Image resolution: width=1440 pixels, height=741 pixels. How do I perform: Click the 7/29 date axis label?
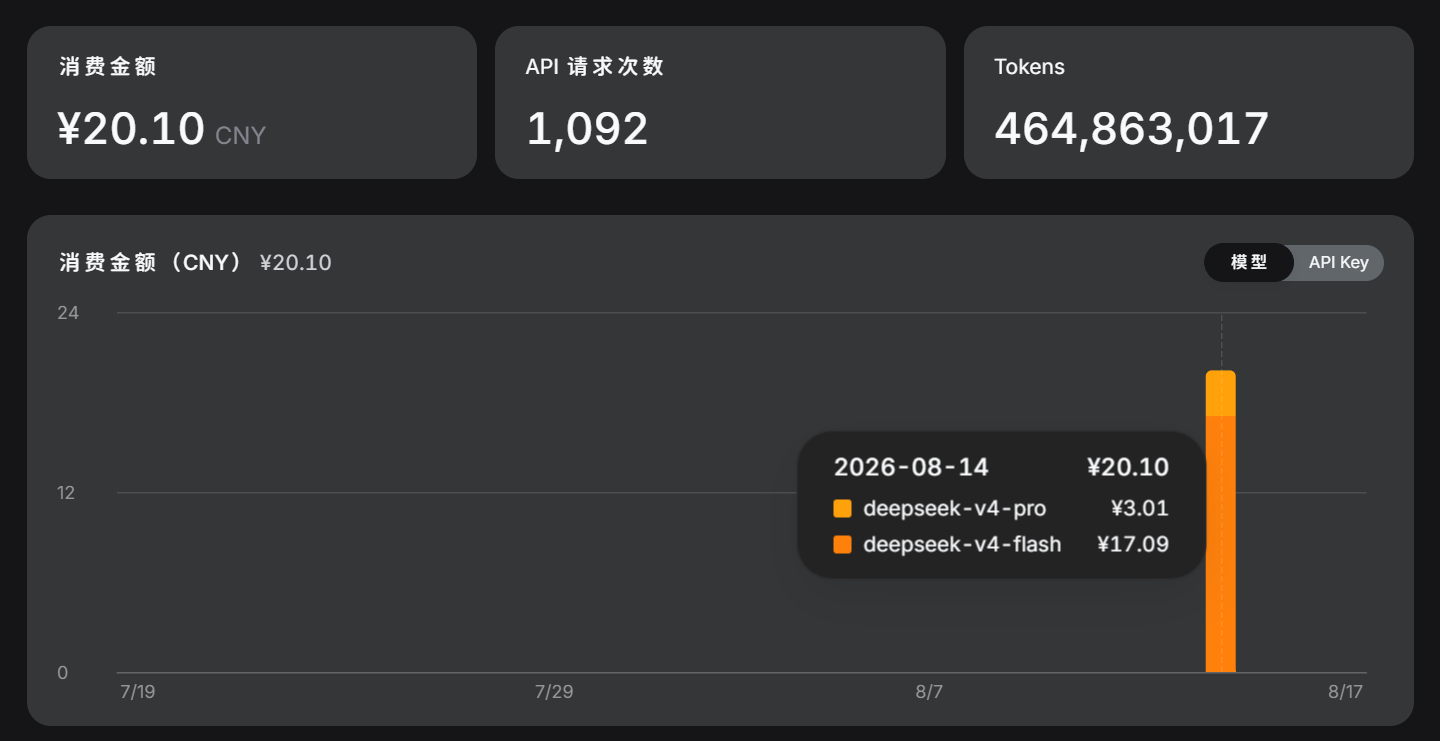click(554, 692)
